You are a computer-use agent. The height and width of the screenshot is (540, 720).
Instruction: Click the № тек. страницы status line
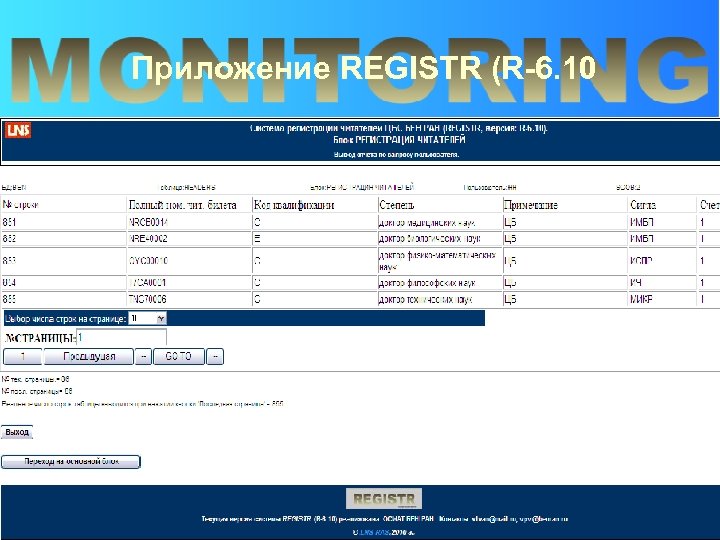(x=35, y=379)
